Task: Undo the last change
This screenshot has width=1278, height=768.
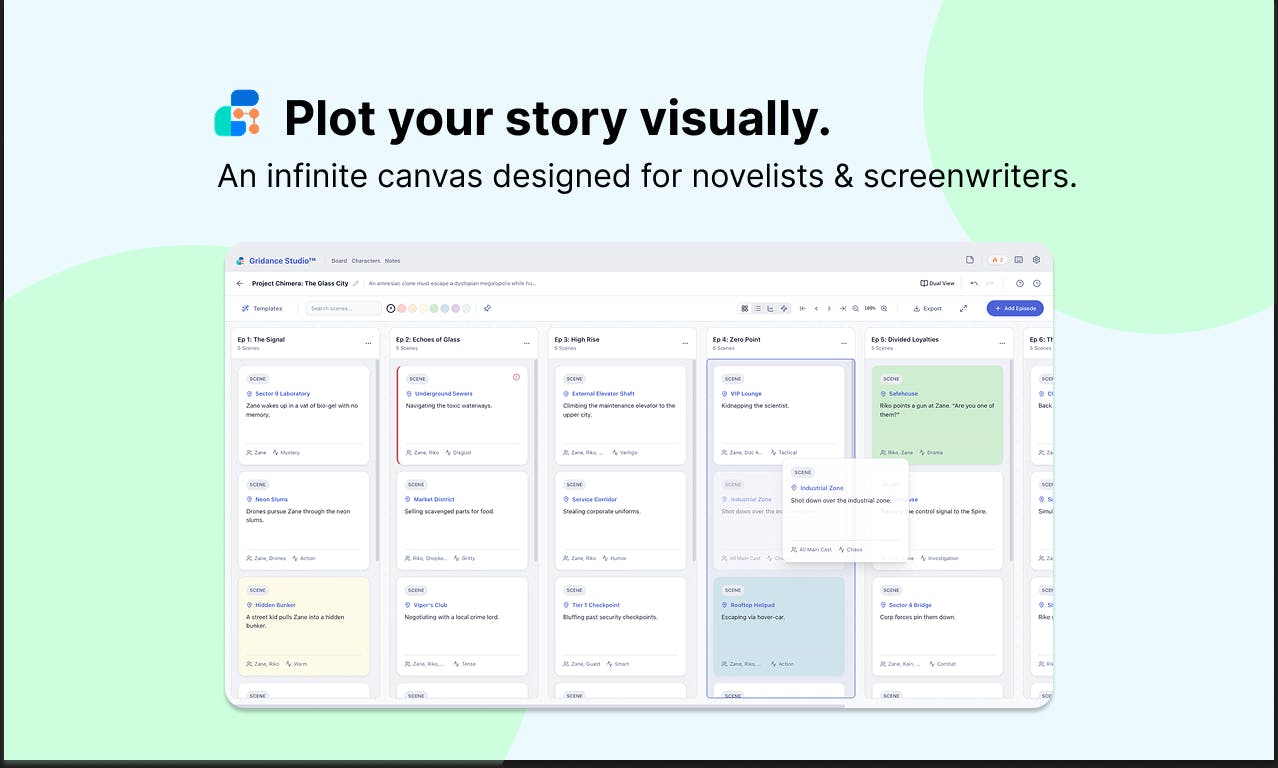Action: (x=974, y=283)
